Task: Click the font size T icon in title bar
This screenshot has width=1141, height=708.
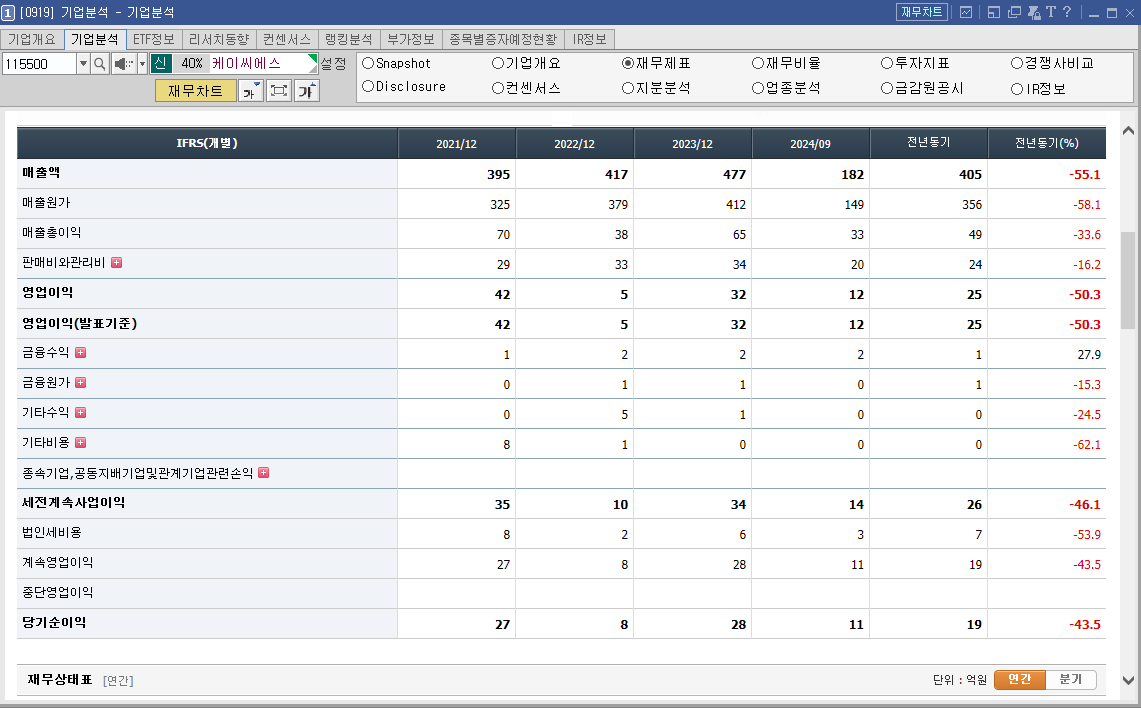Action: 1050,11
